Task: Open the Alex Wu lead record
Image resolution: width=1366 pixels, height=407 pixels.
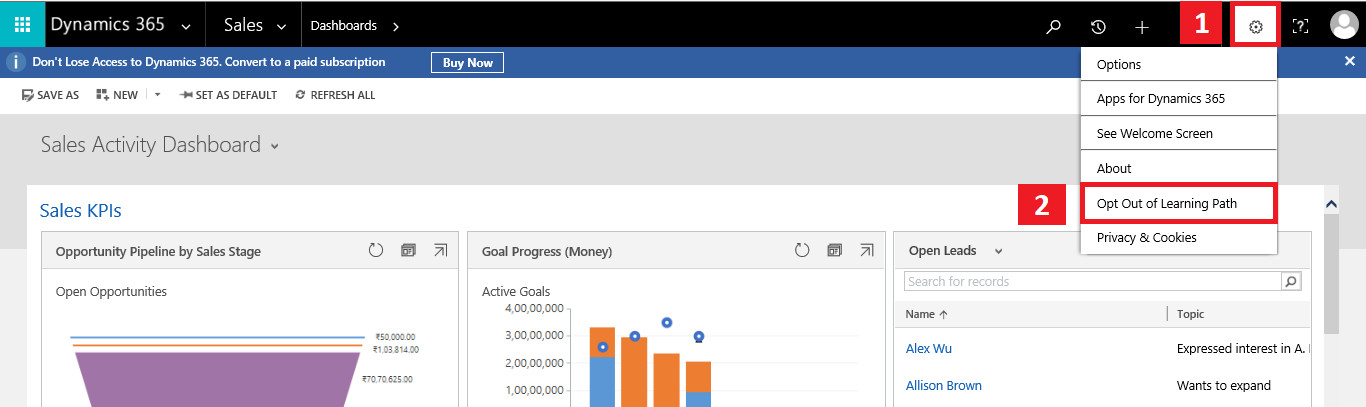Action: 929,349
